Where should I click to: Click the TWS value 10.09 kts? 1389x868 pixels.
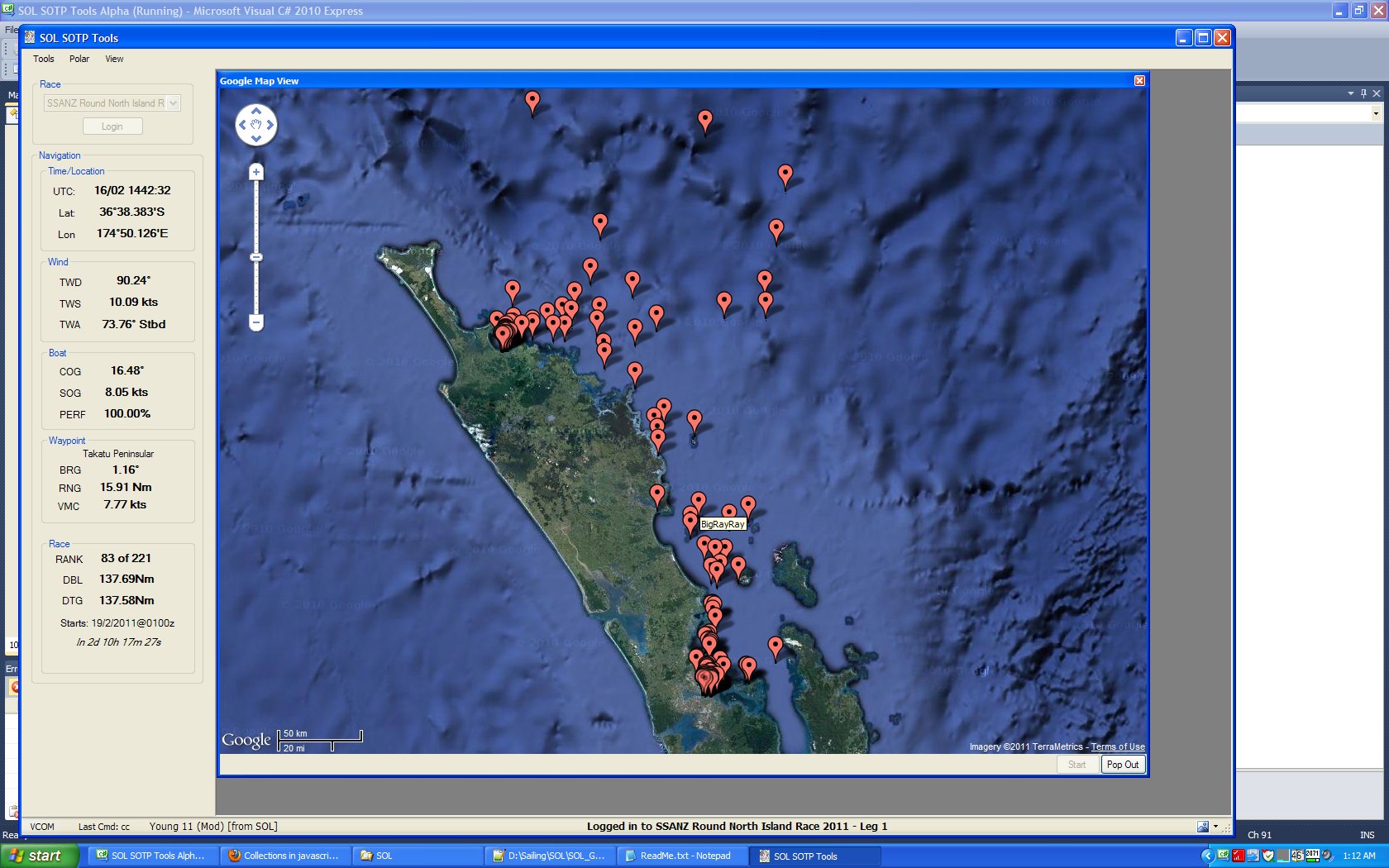point(133,302)
